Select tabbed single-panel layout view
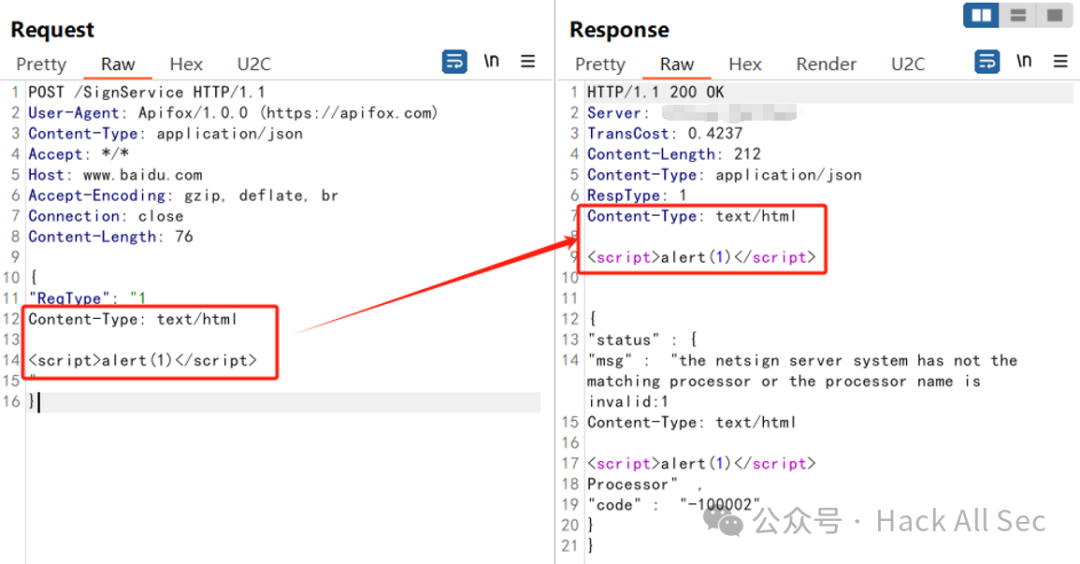 (x=1055, y=15)
